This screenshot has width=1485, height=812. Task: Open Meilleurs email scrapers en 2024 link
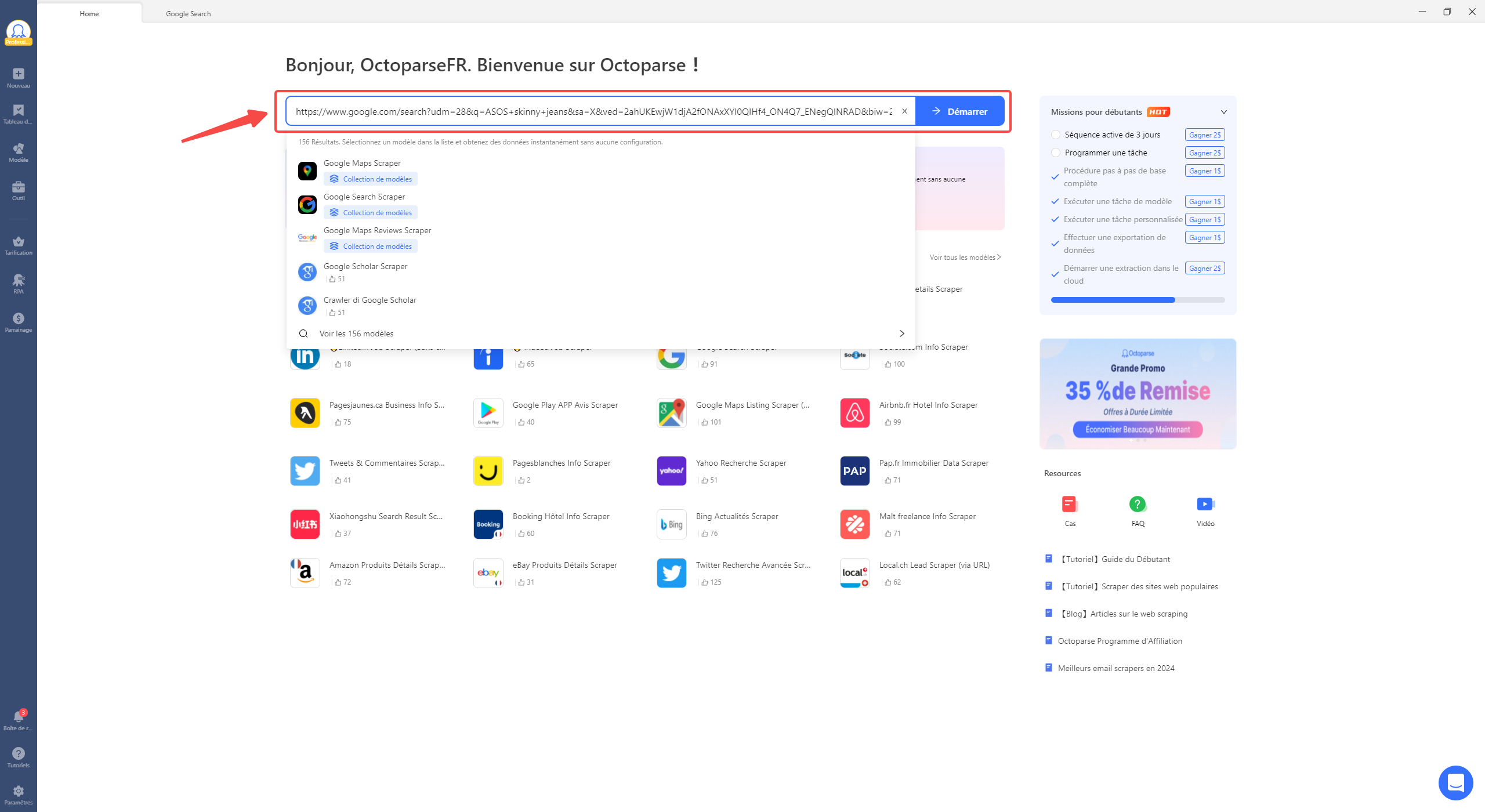1116,668
